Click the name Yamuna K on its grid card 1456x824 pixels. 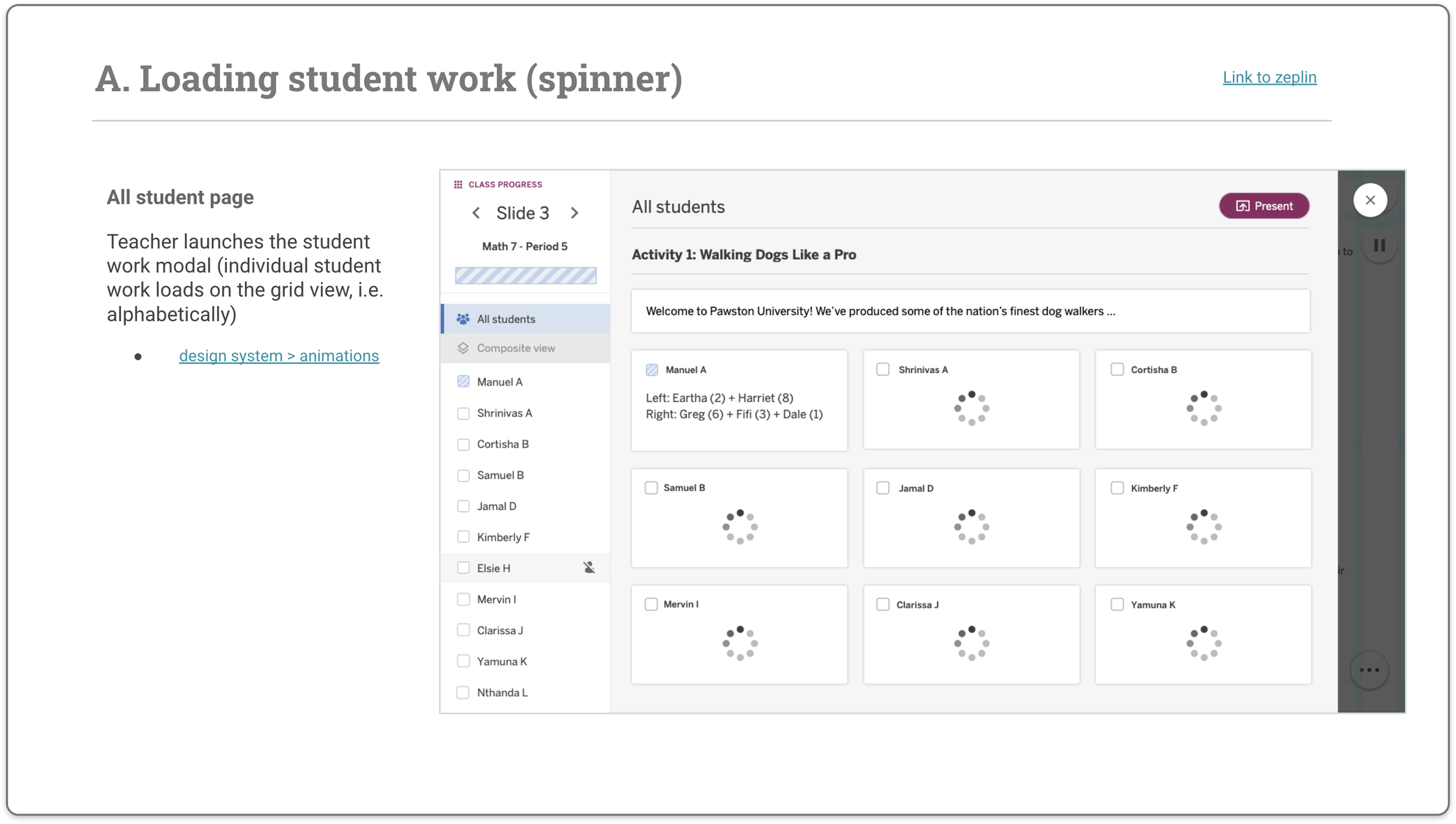click(x=1153, y=605)
